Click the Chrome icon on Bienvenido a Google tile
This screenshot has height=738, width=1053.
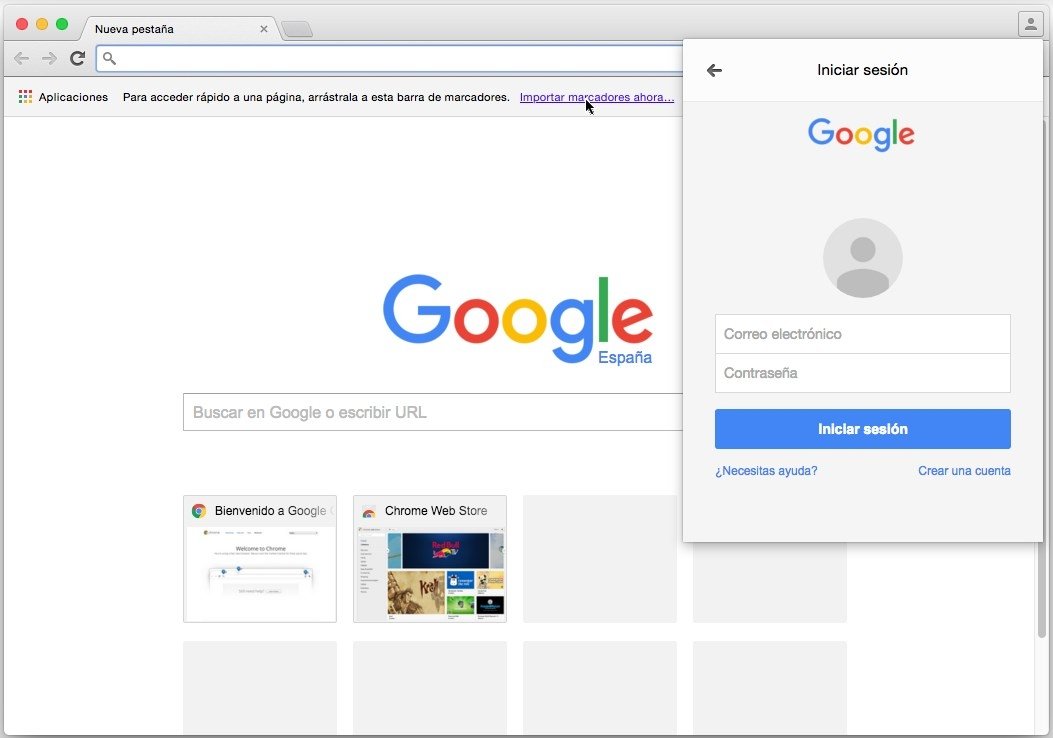[x=199, y=510]
